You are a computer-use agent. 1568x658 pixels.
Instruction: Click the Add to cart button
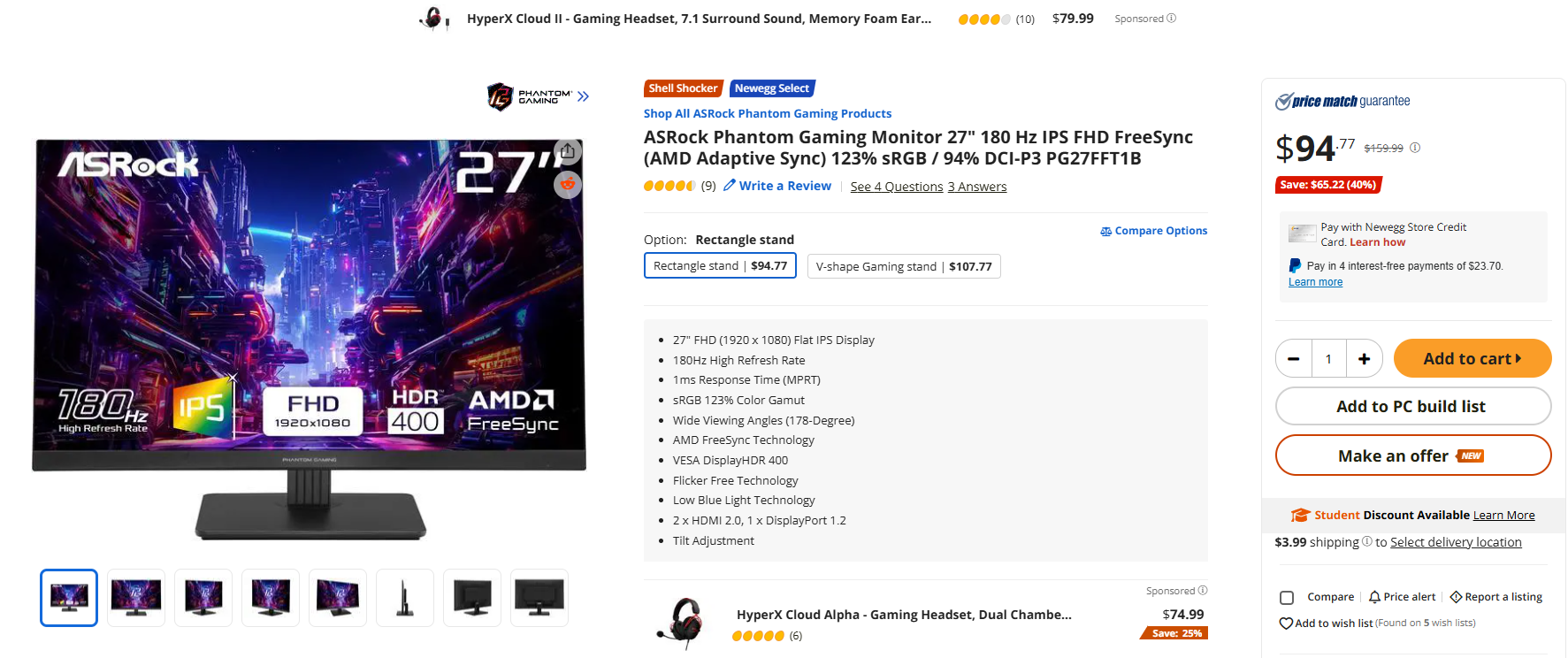point(1472,358)
